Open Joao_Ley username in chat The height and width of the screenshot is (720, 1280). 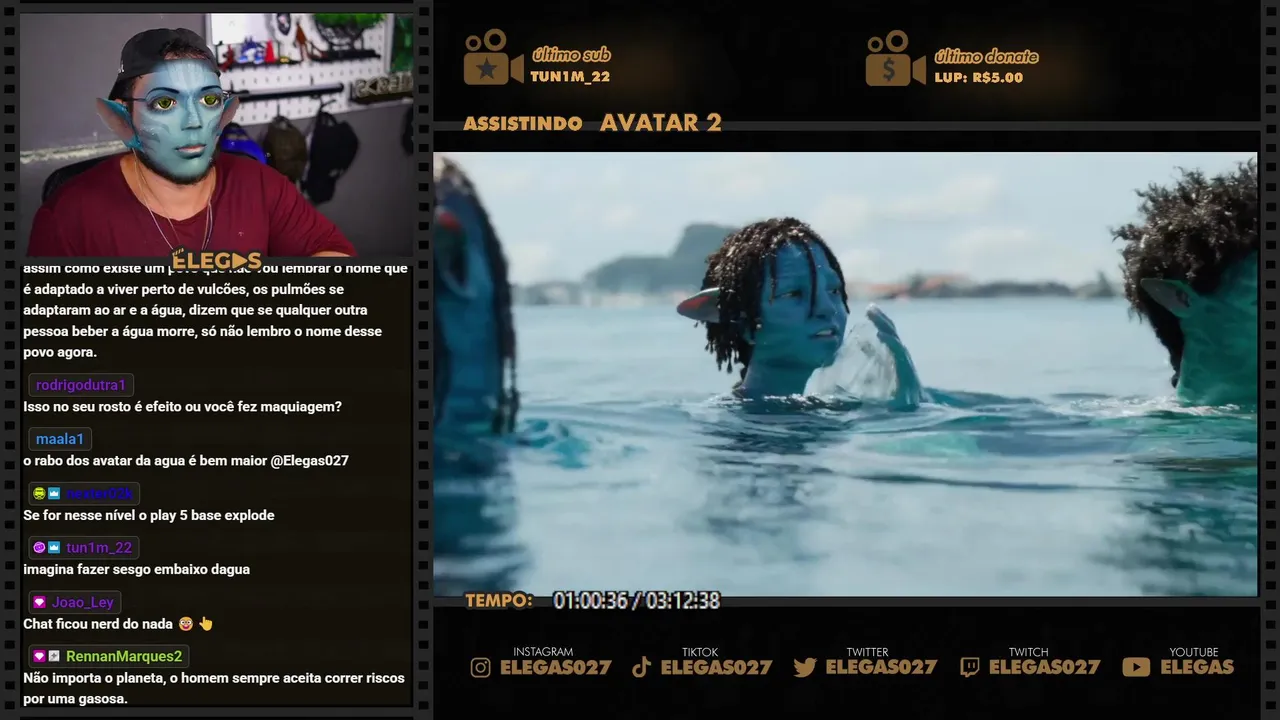[82, 602]
